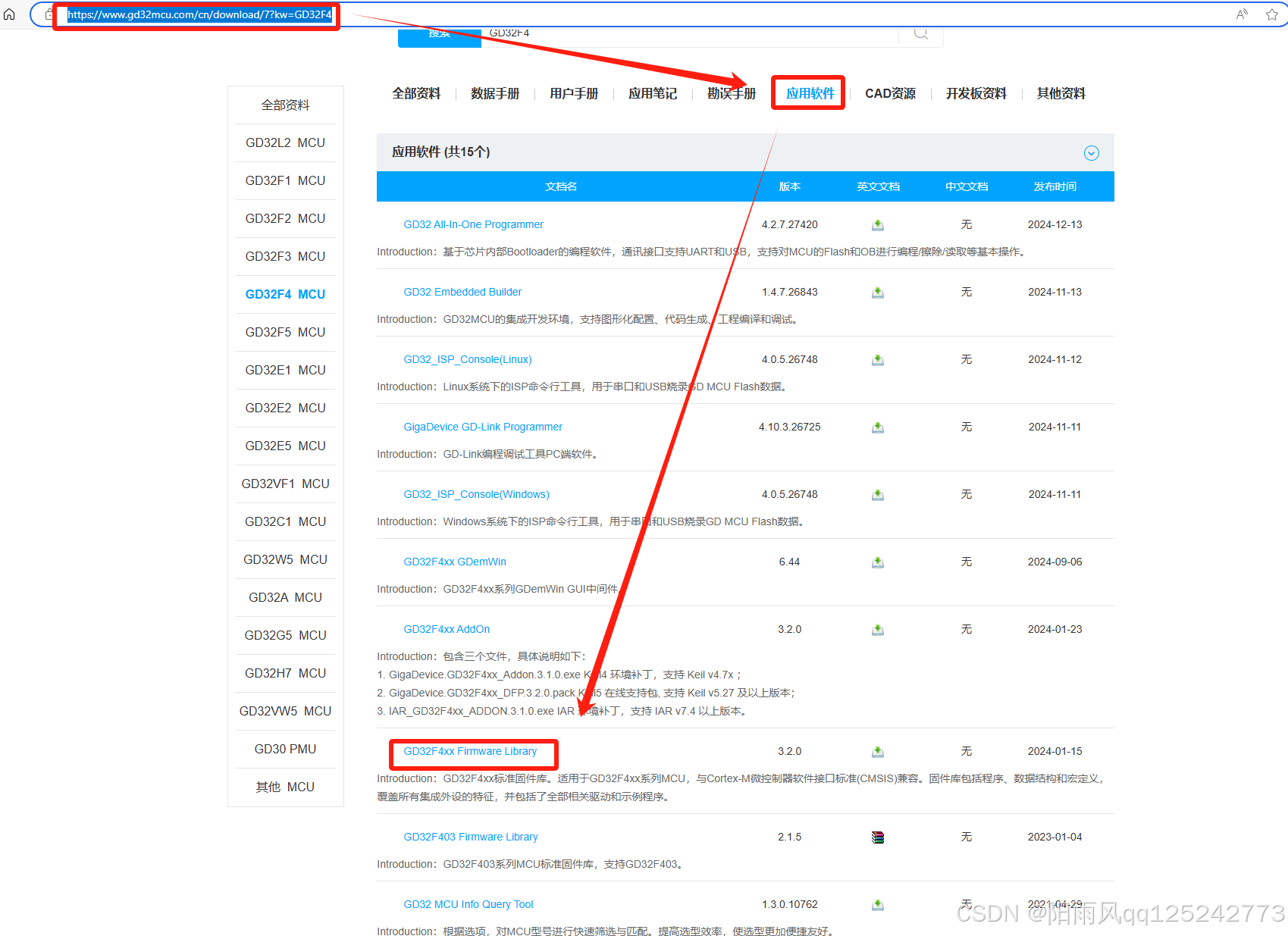Select GD32G5 MCU in the sidebar

coord(285,635)
